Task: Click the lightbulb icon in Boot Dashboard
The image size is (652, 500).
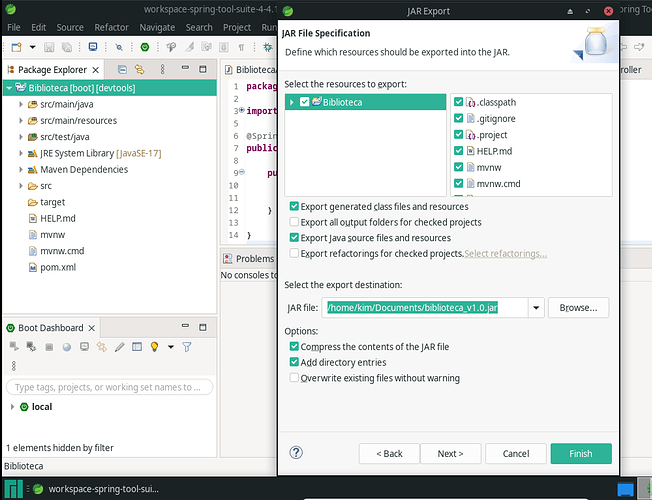Action: (154, 347)
